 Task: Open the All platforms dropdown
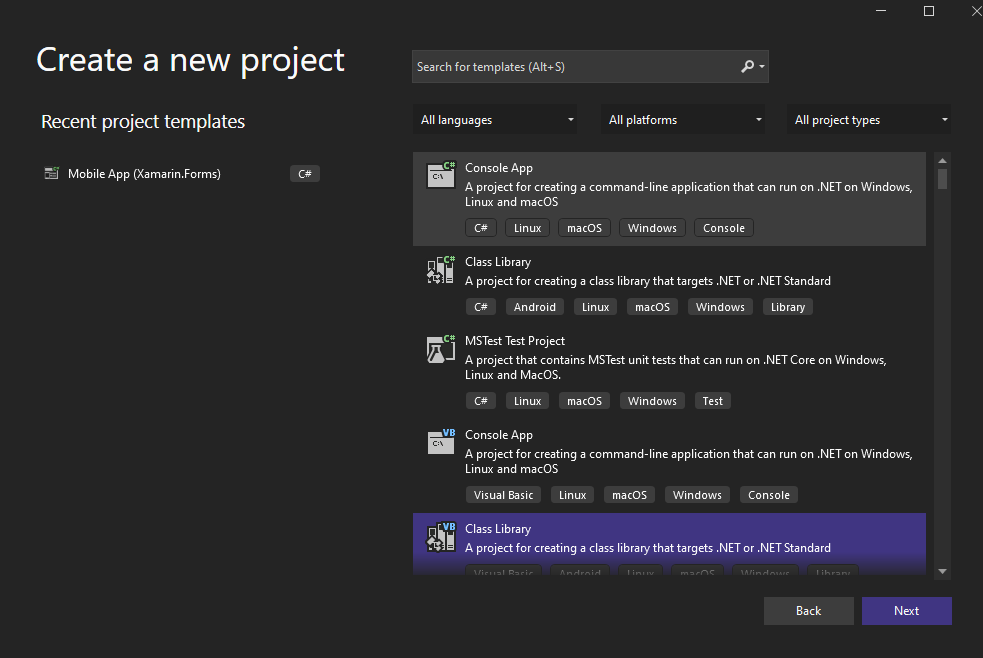point(683,119)
